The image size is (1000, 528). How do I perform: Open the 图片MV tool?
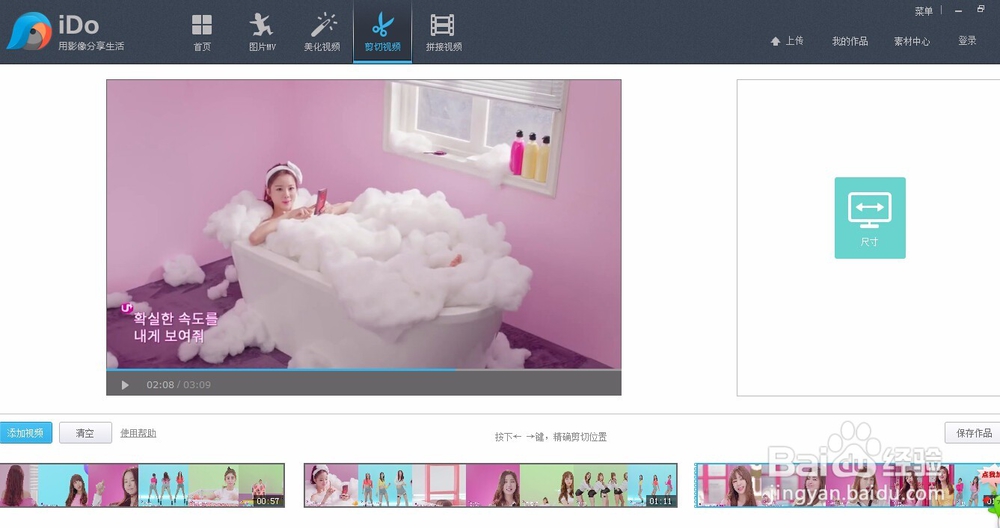point(262,32)
